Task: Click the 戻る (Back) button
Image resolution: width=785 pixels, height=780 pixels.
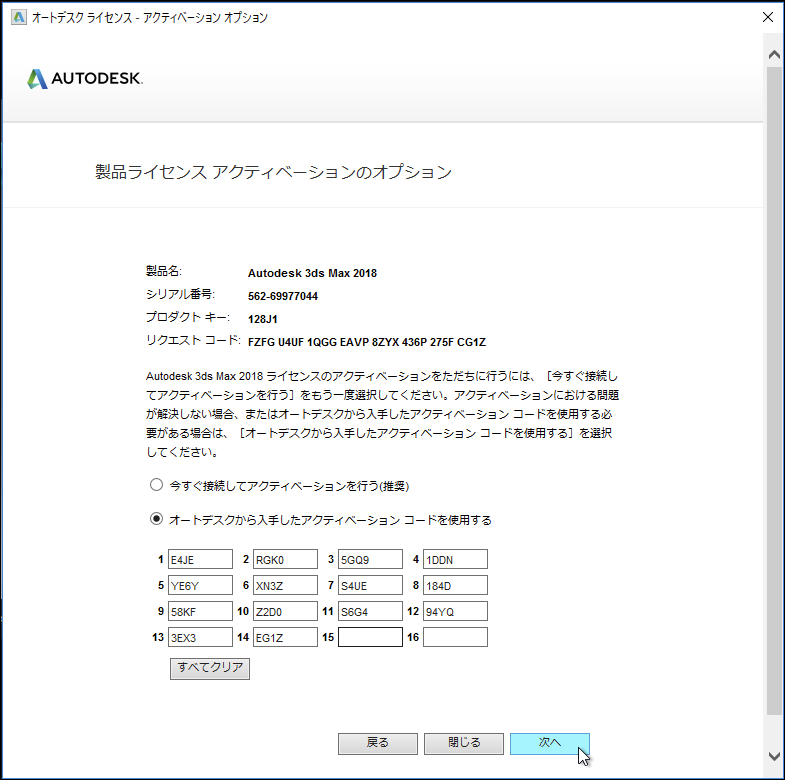Action: (x=377, y=743)
